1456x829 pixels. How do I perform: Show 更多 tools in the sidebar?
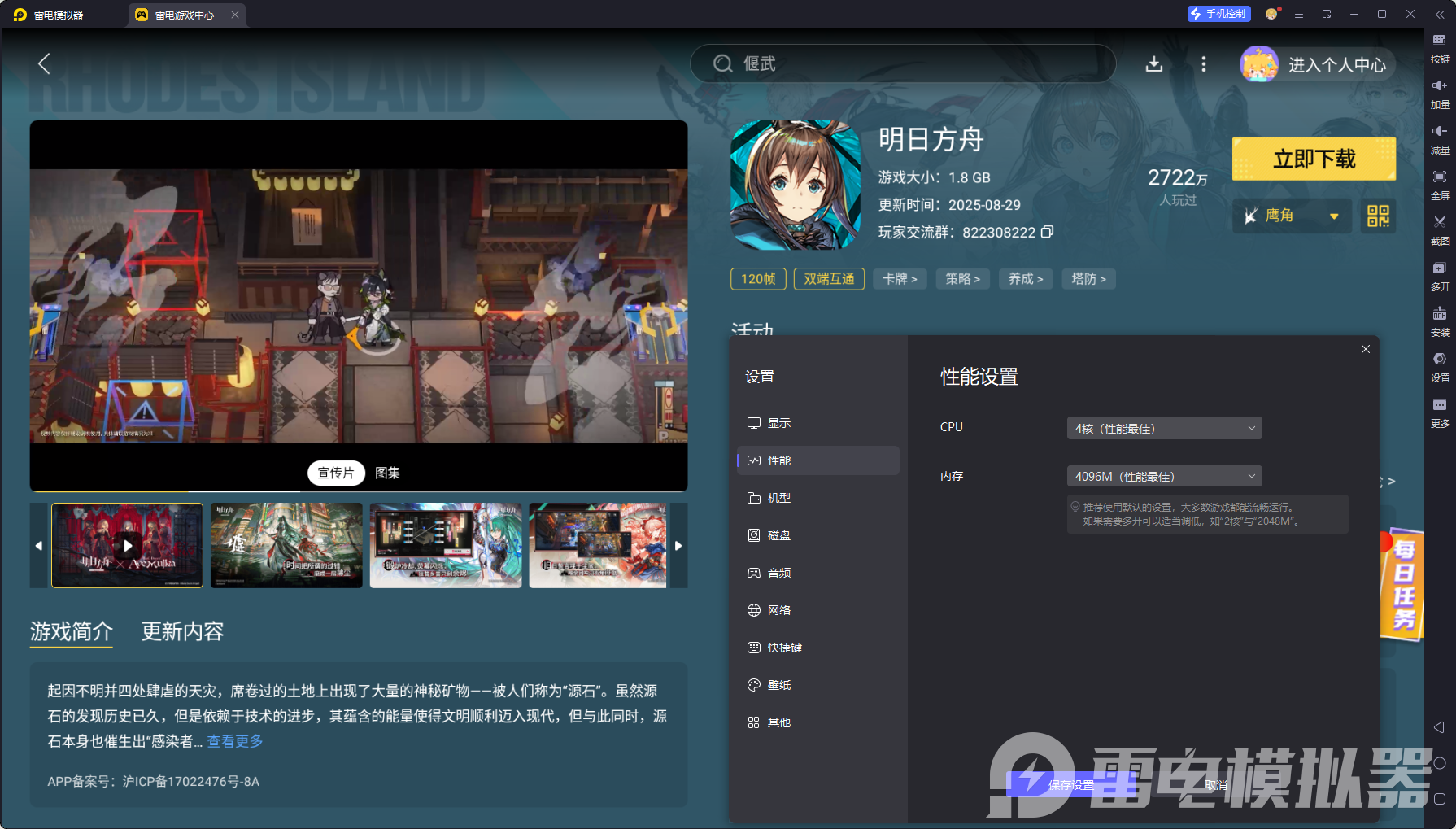click(1440, 412)
